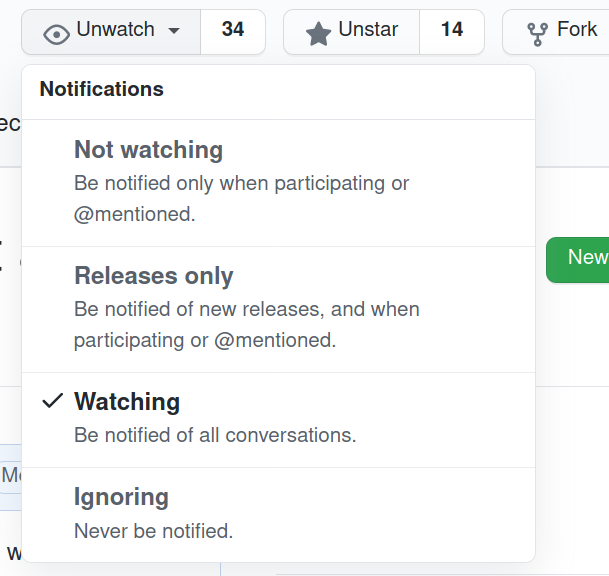The height and width of the screenshot is (576, 609).
Task: View the 14 stargazers count
Action: click(452, 32)
